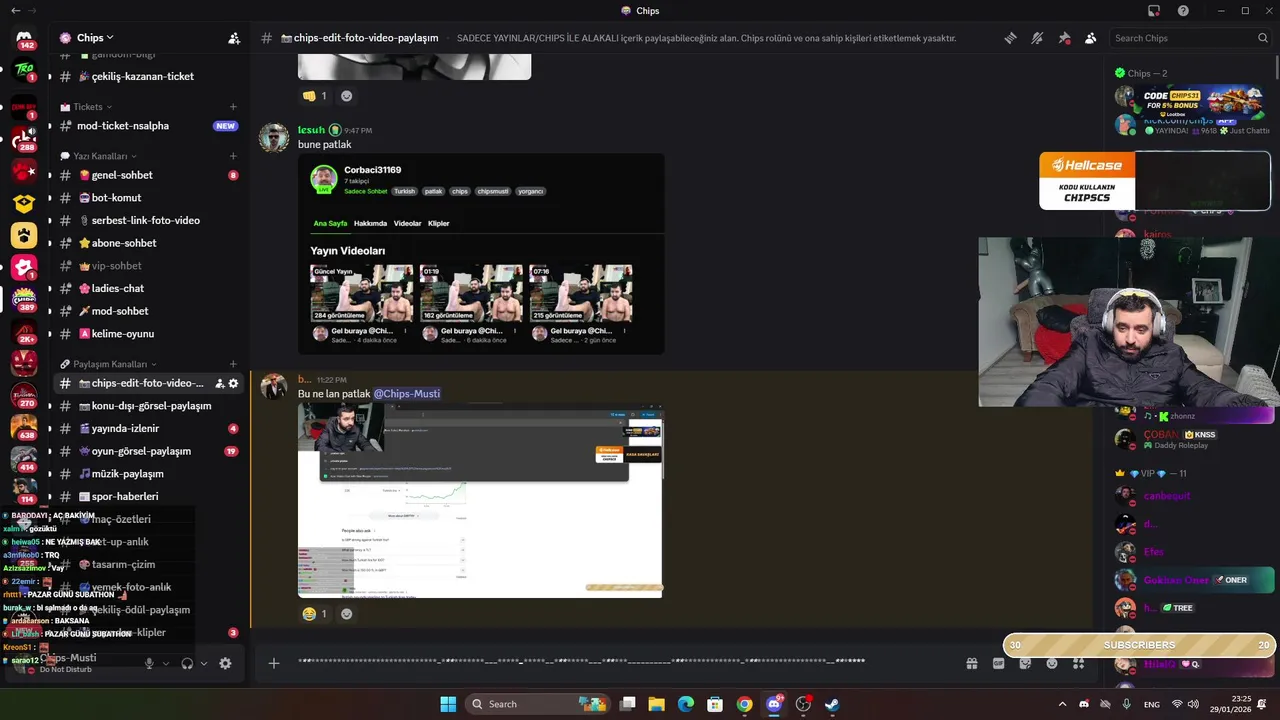Screen dimensions: 1280x720
Task: Open the bot-komut channel
Action: pos(148,198)
